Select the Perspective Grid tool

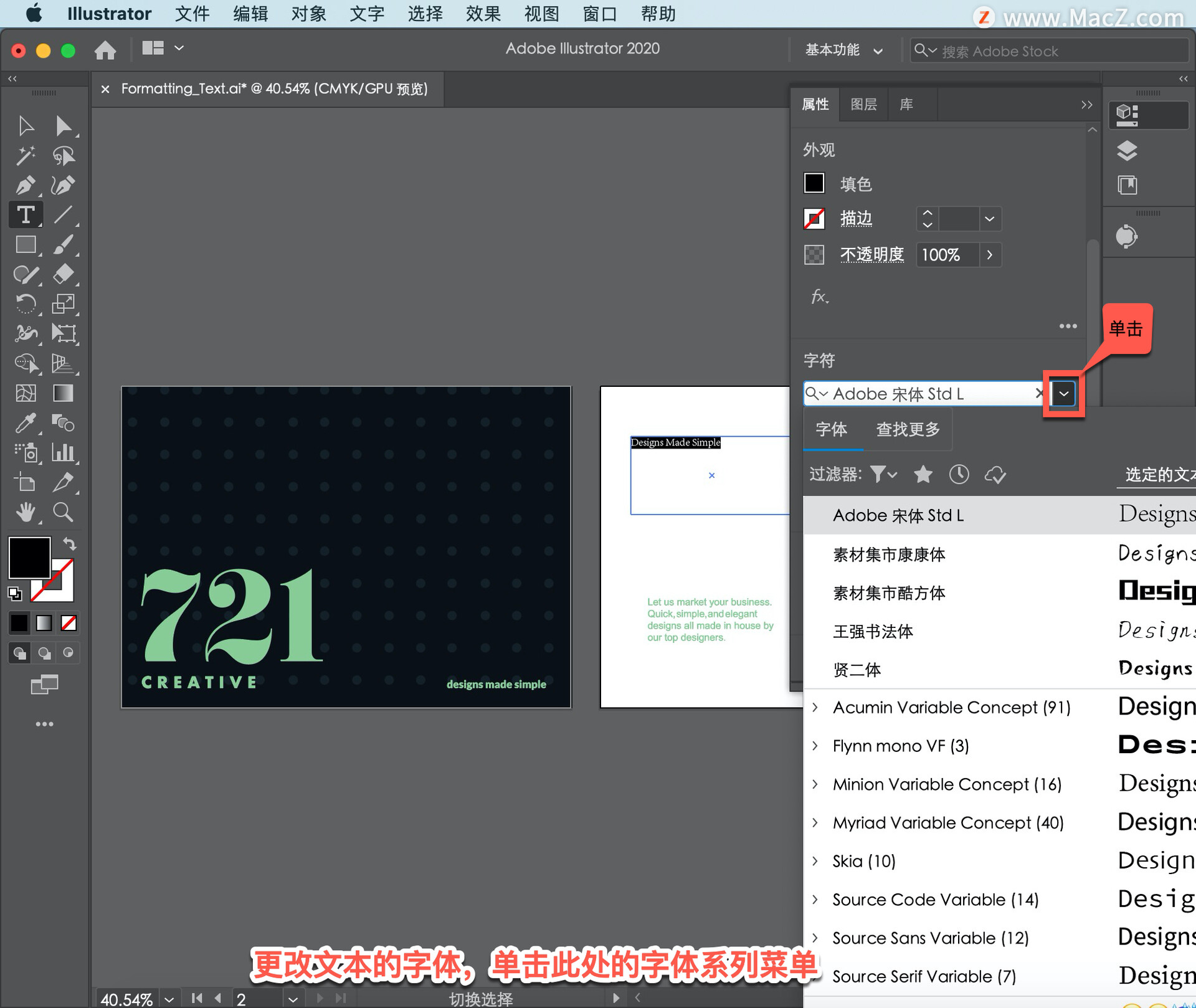point(63,363)
